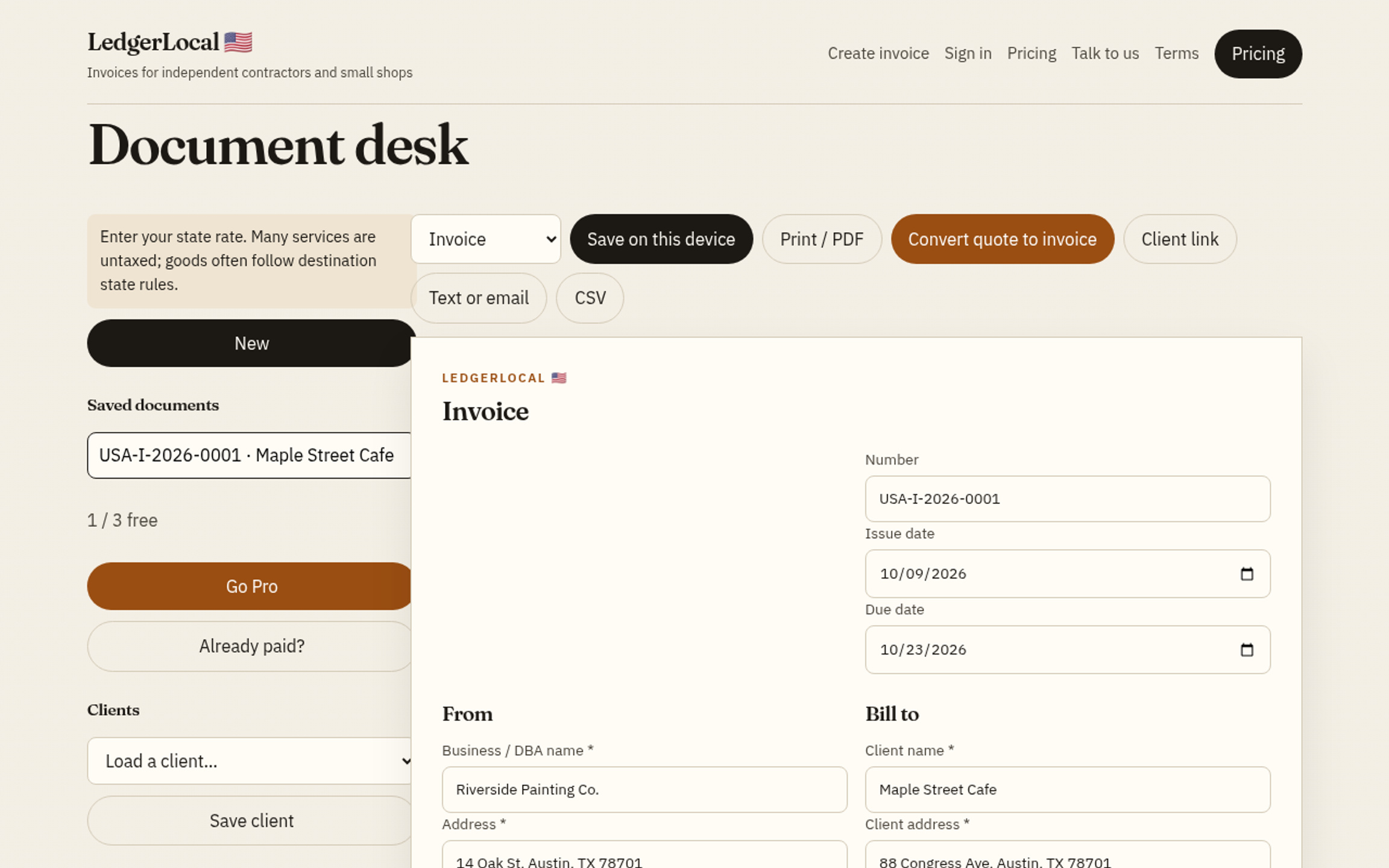The image size is (1389, 868).
Task: Click the 'Saved documents' heading
Action: tap(153, 405)
